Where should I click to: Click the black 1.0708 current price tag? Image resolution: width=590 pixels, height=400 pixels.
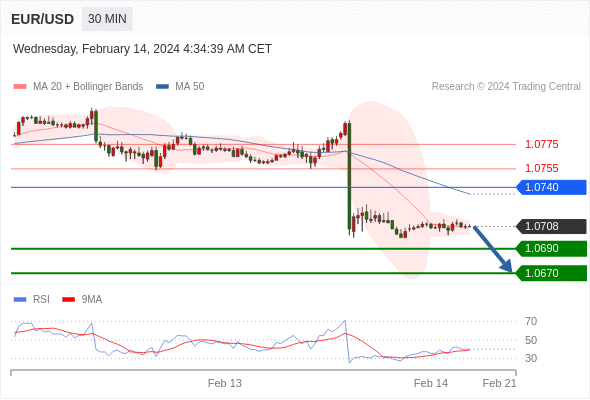[551, 227]
